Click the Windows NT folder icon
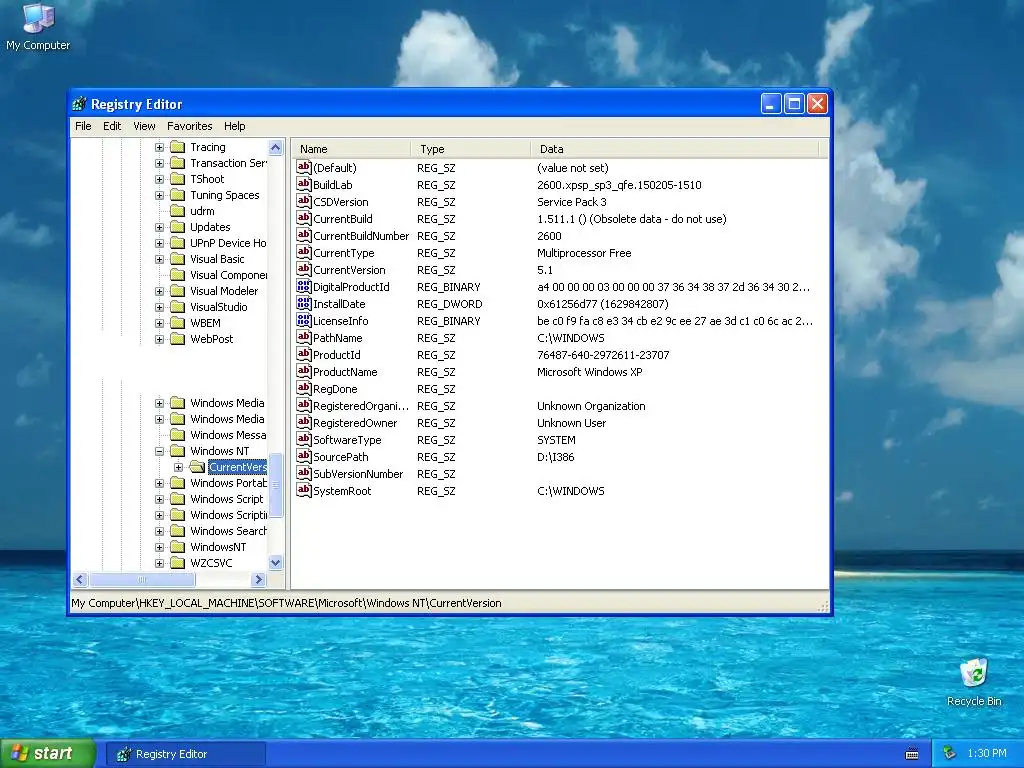The height and width of the screenshot is (768, 1024). [x=178, y=451]
